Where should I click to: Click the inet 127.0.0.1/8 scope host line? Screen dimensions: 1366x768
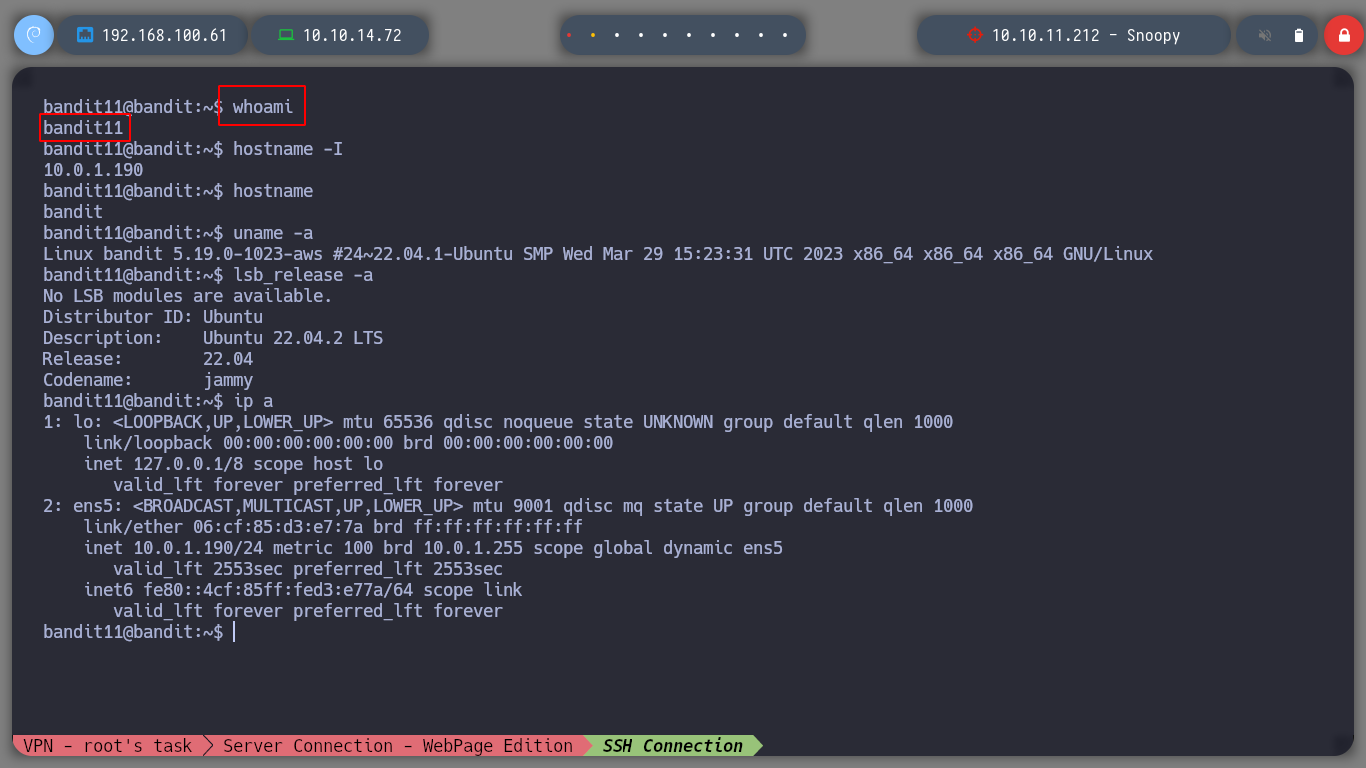233,464
